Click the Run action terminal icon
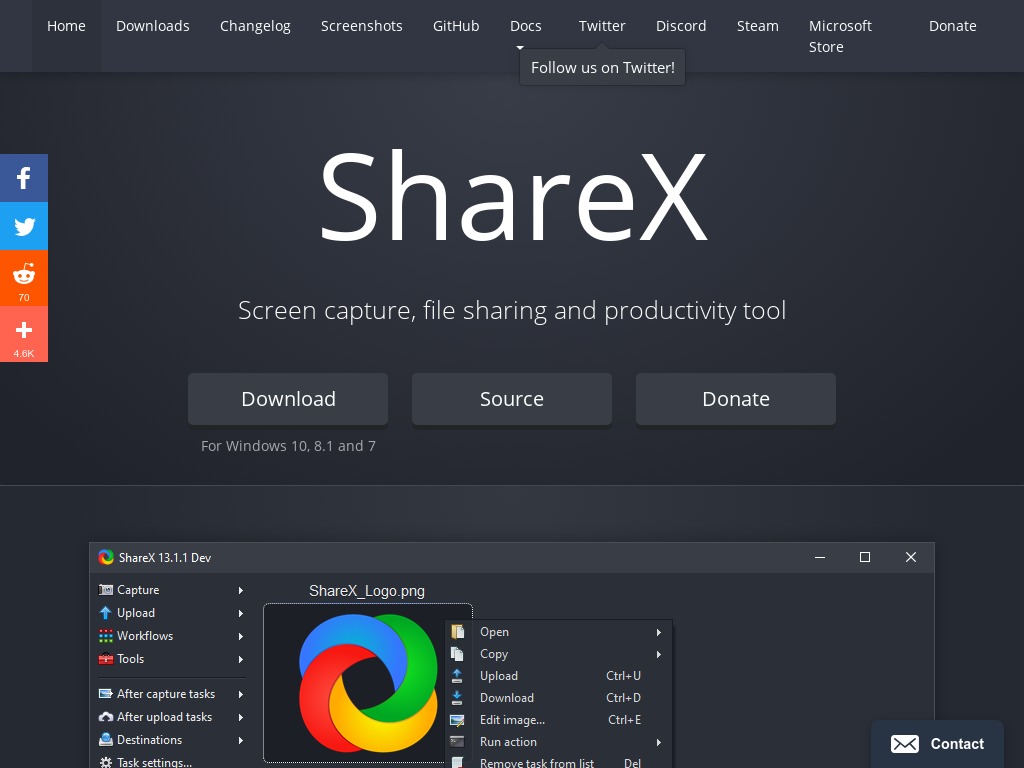The image size is (1024, 768). click(x=457, y=742)
